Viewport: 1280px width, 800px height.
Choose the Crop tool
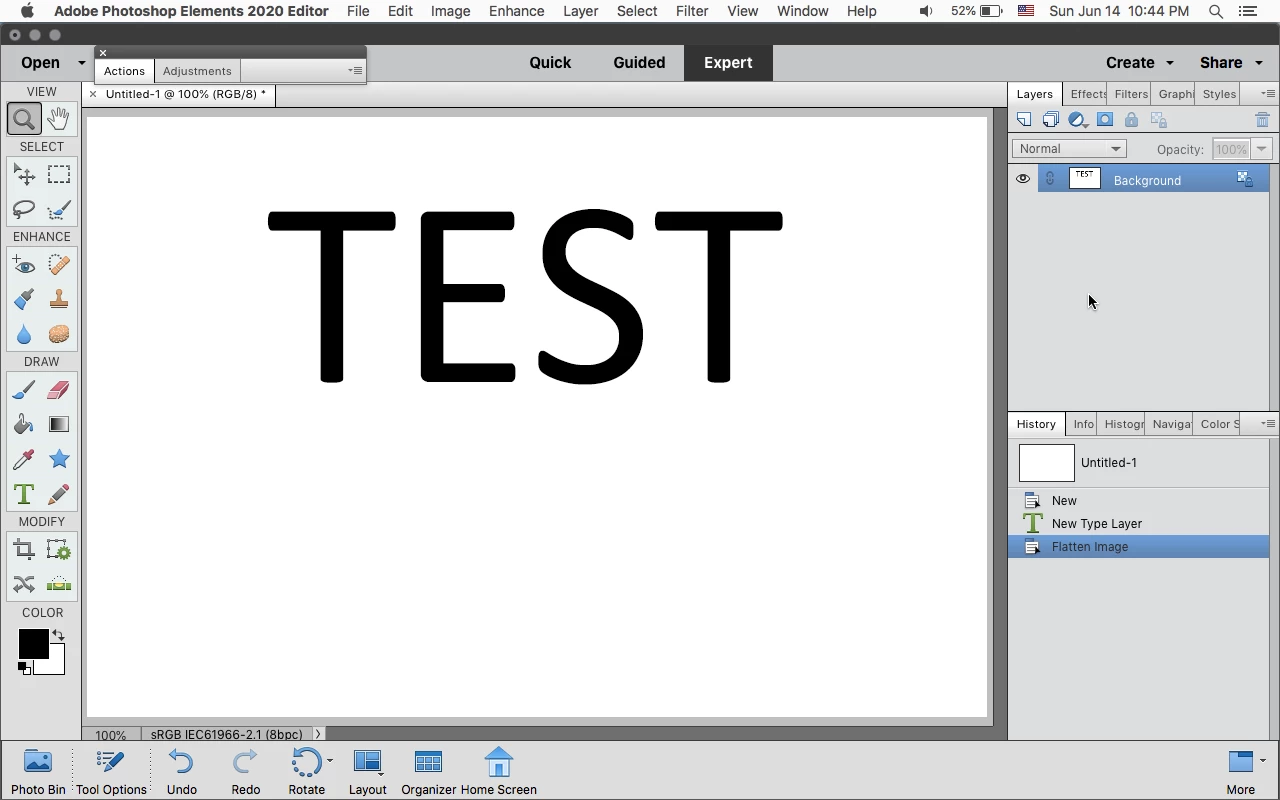click(x=24, y=549)
